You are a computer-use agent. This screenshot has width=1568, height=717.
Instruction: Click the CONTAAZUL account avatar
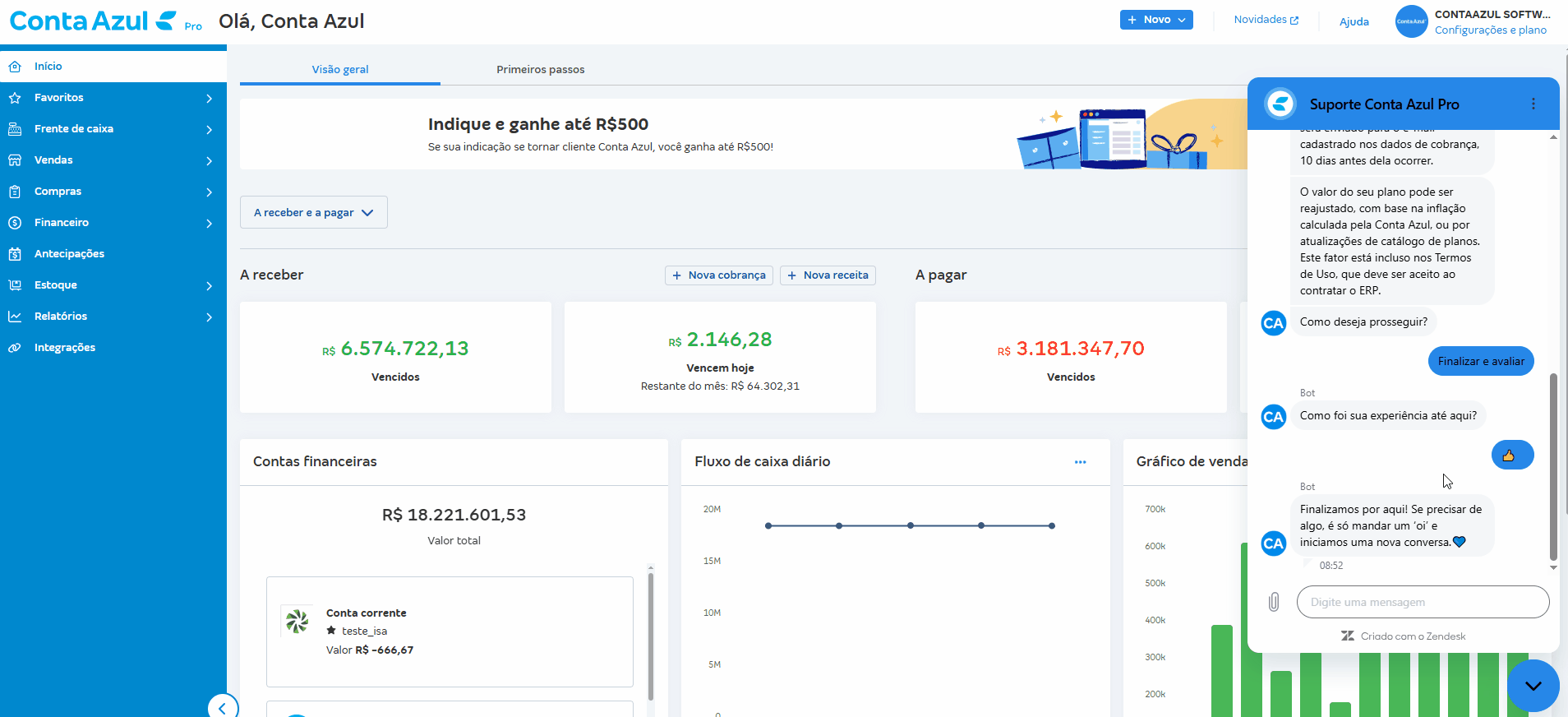point(1411,21)
